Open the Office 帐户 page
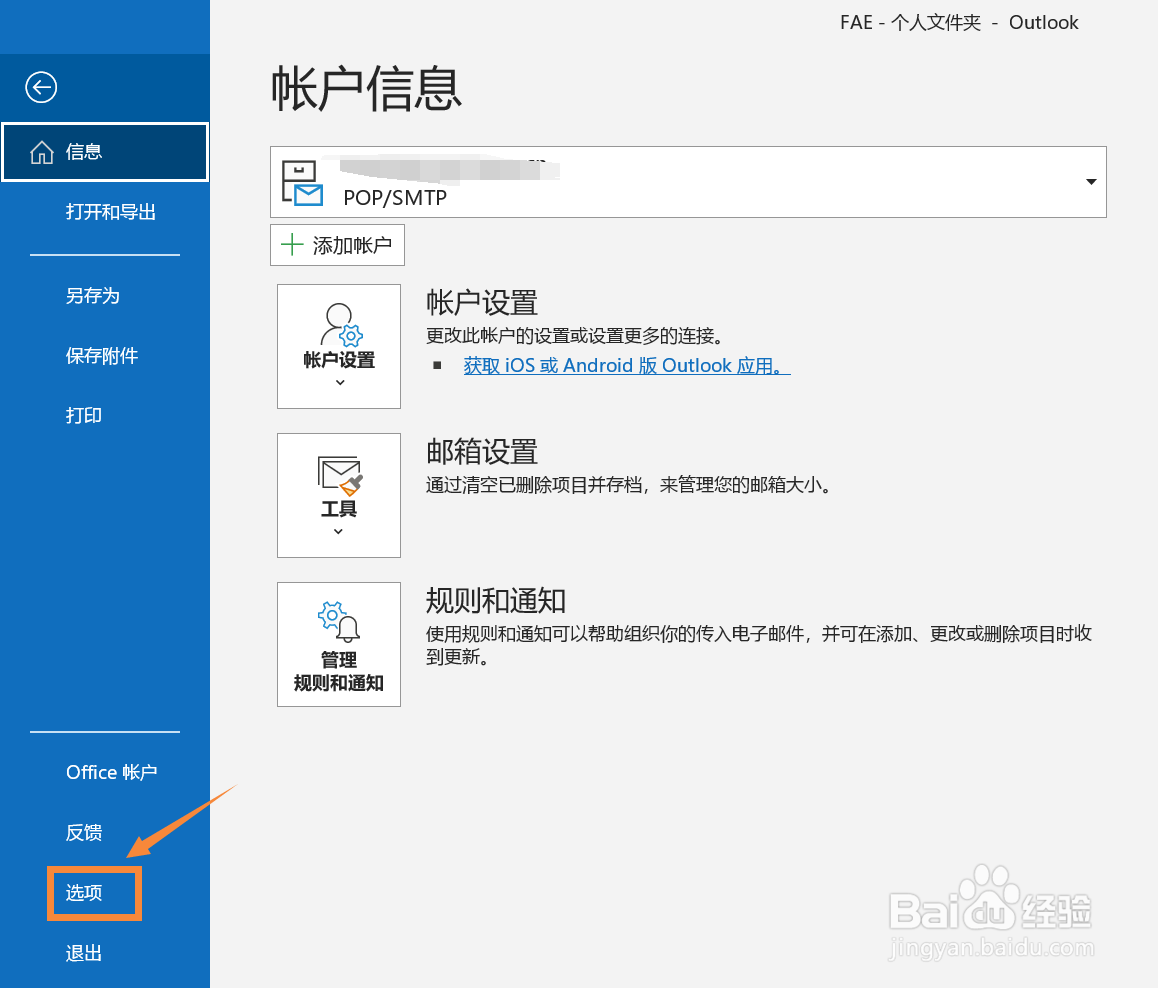 click(x=111, y=772)
